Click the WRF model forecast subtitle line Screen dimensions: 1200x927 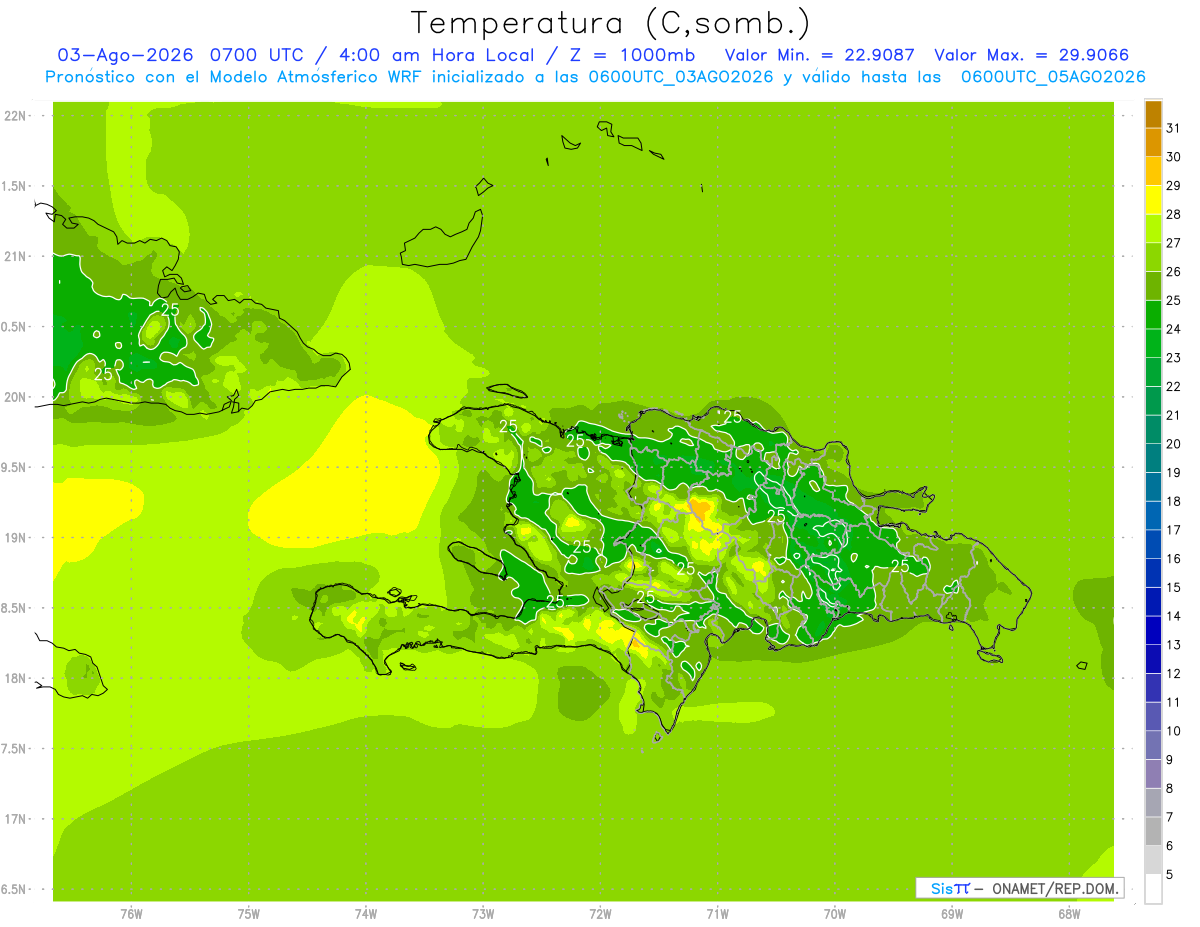595,77
